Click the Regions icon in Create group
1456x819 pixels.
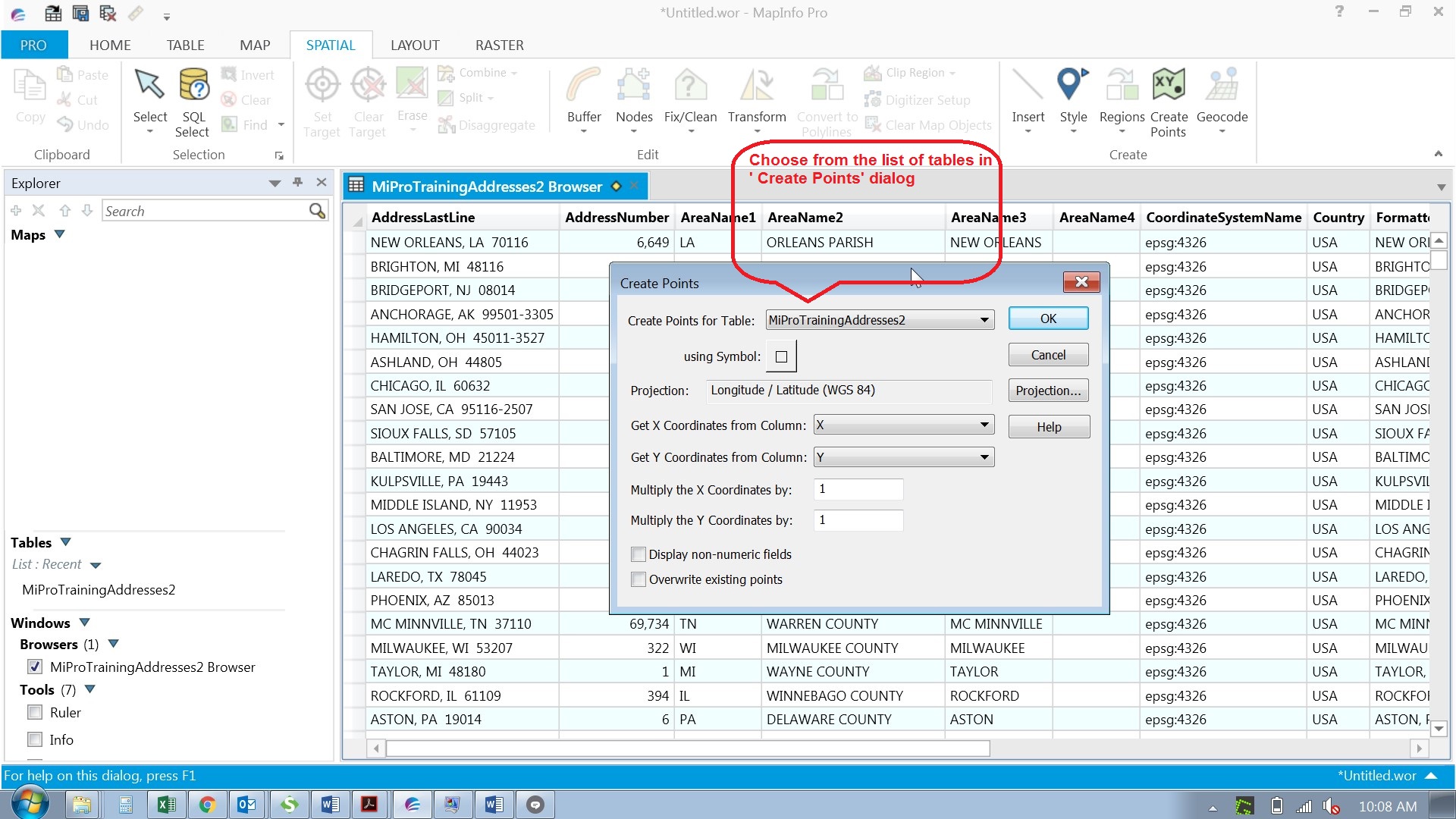pos(1122,85)
